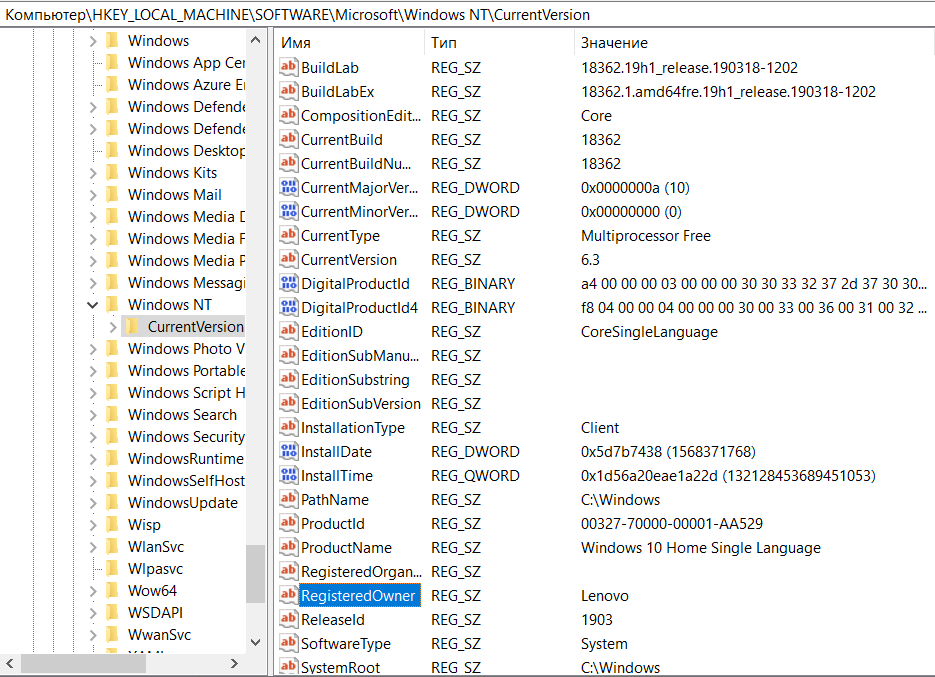Viewport: 935px width, 677px height.
Task: Click the string icon of RegisteredOwner
Action: 289,595
